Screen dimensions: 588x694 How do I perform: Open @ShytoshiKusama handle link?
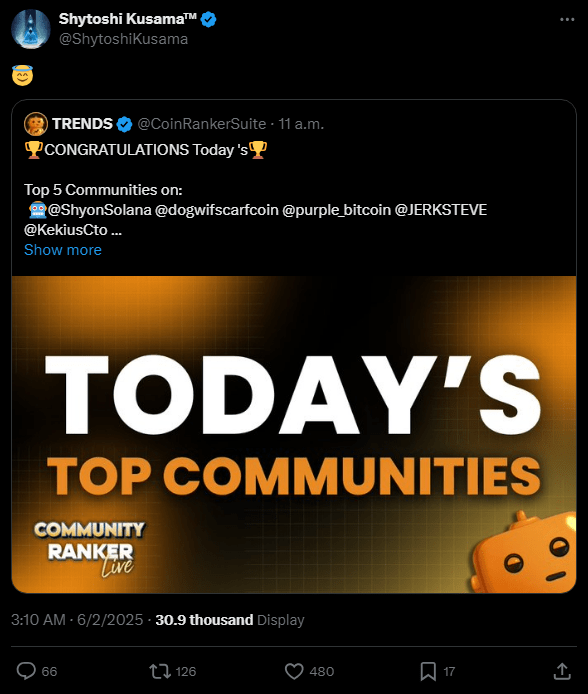123,39
